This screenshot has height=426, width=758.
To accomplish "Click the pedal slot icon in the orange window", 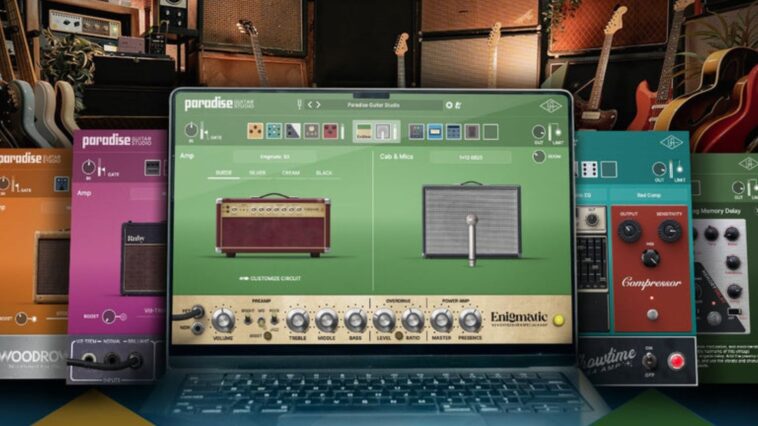I will point(62,184).
